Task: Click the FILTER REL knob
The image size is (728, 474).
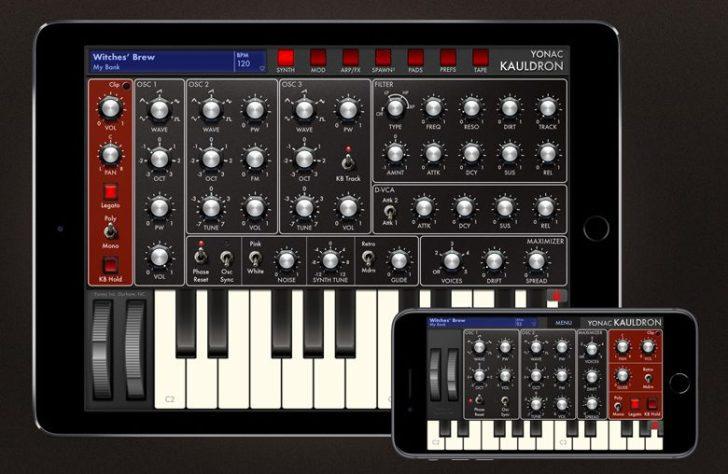Action: coord(547,153)
